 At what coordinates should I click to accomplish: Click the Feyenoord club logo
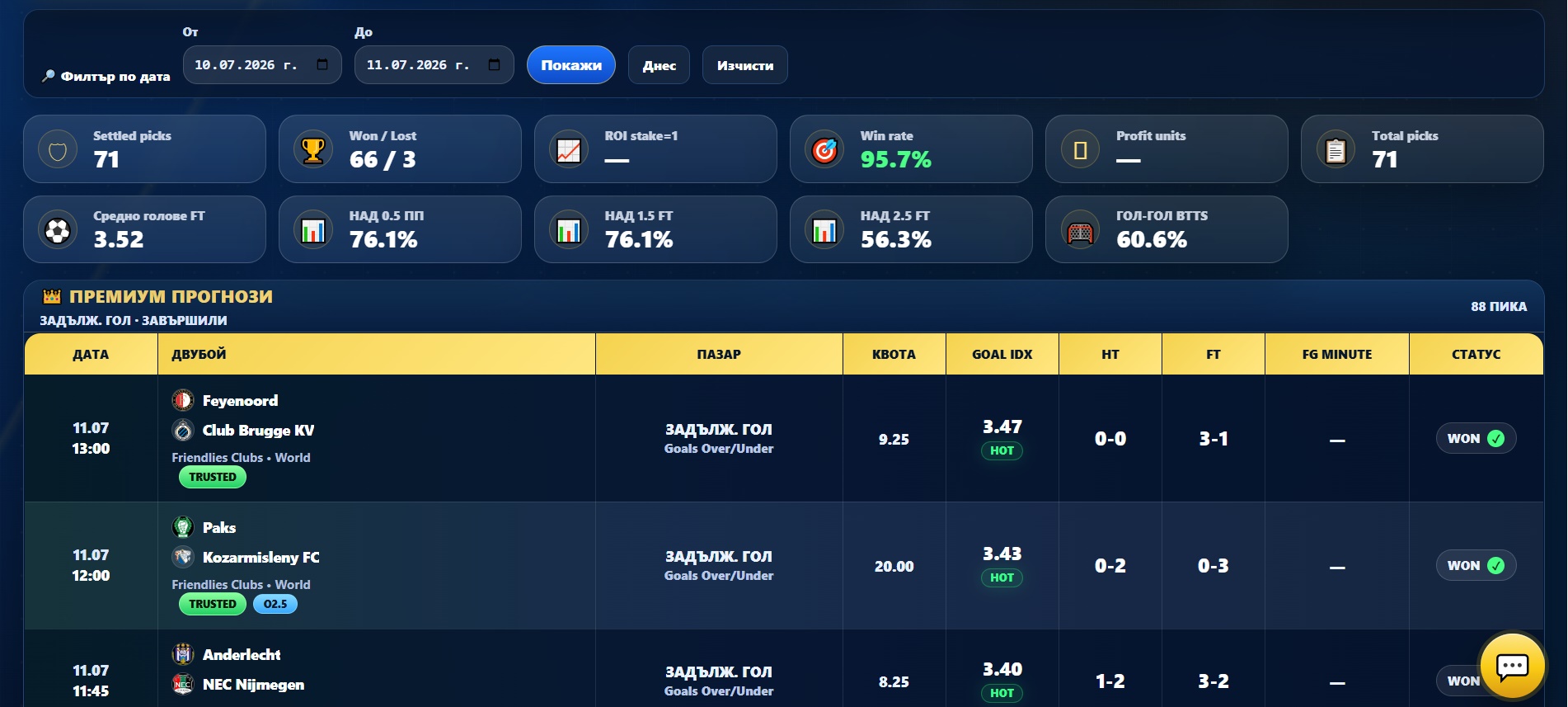183,401
